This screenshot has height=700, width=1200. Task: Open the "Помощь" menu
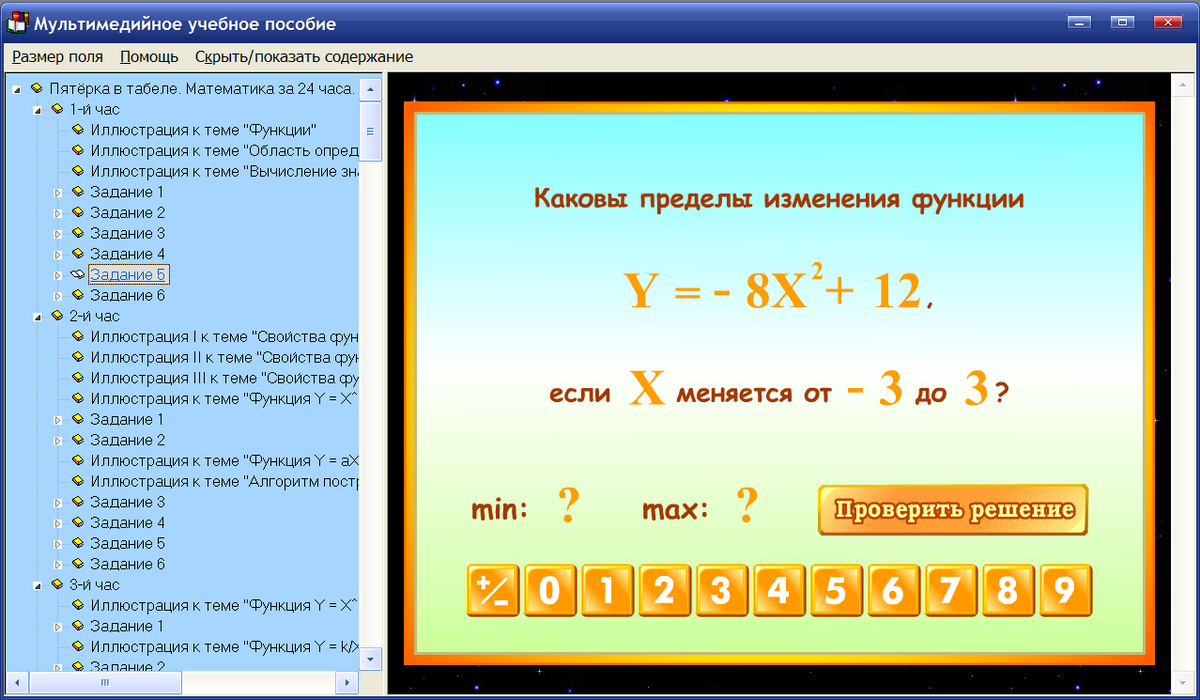tap(148, 57)
